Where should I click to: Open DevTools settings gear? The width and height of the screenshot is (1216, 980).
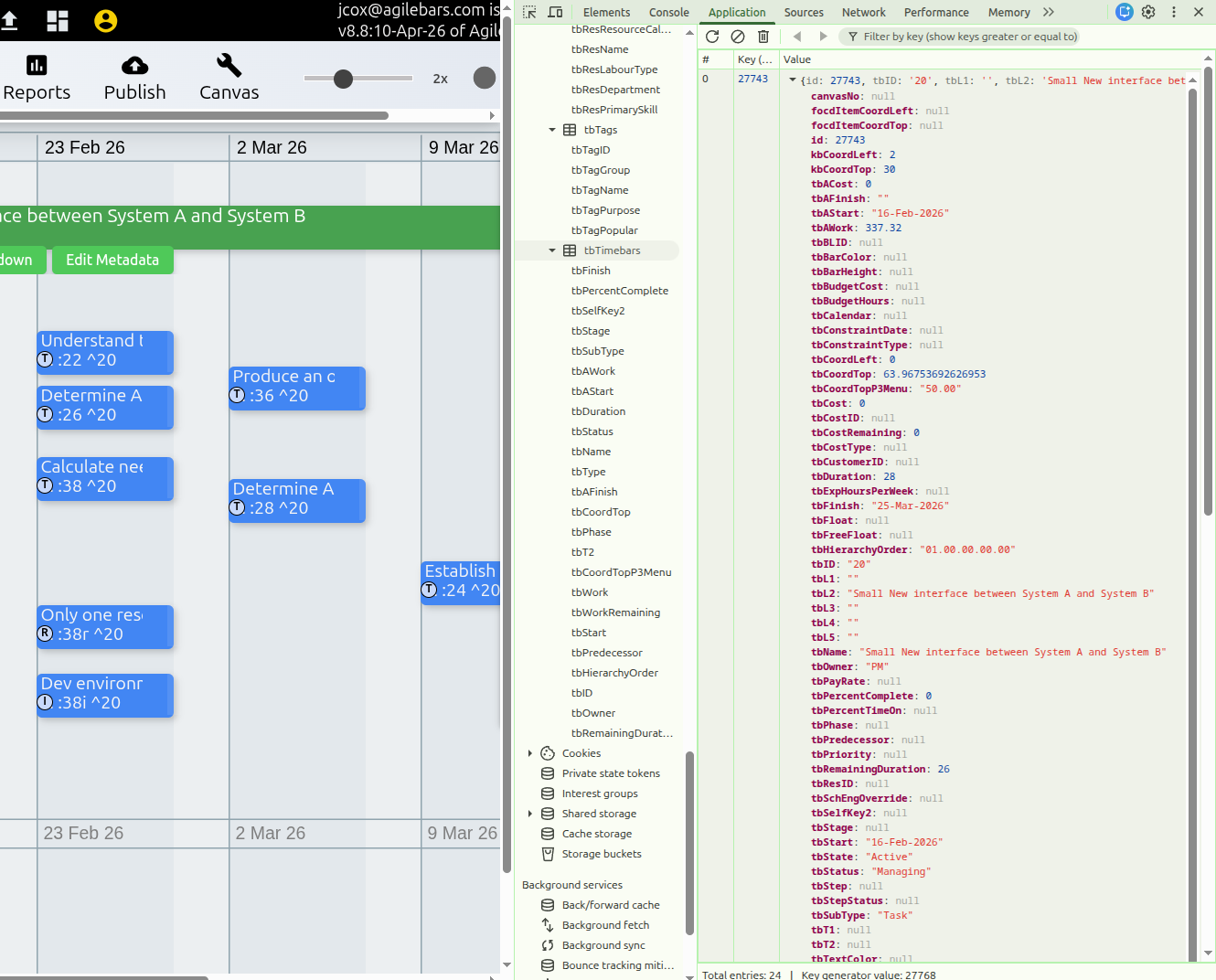1148,12
